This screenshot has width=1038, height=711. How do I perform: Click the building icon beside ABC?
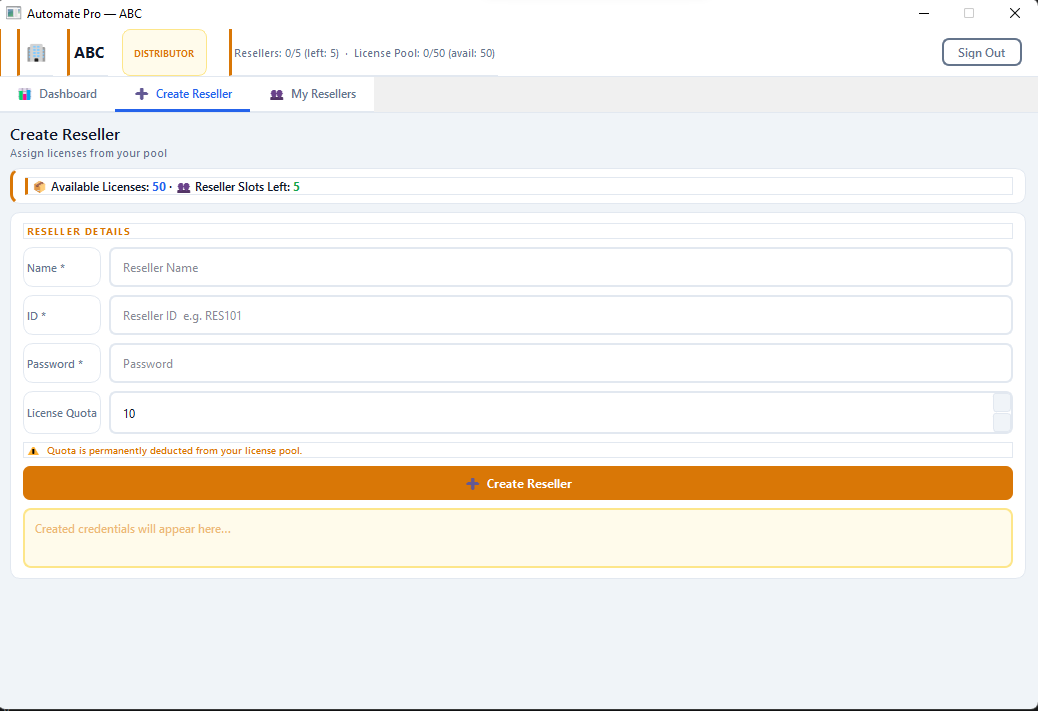coord(36,53)
